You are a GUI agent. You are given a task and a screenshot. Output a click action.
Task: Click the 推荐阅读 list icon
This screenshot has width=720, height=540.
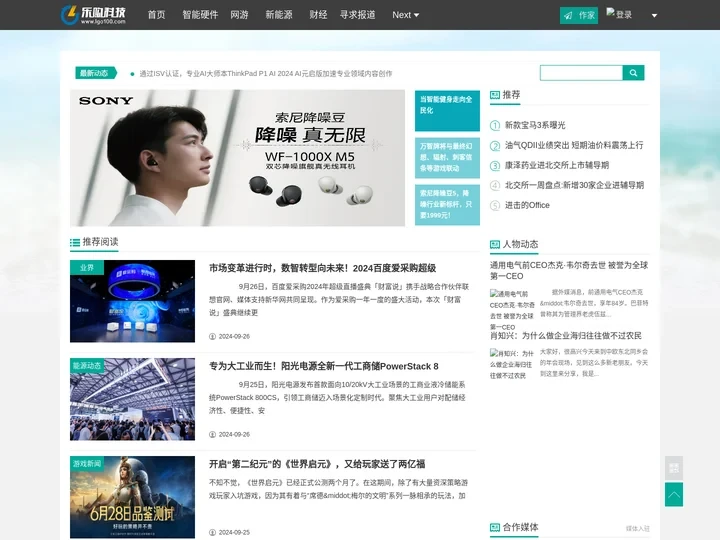click(x=75, y=242)
